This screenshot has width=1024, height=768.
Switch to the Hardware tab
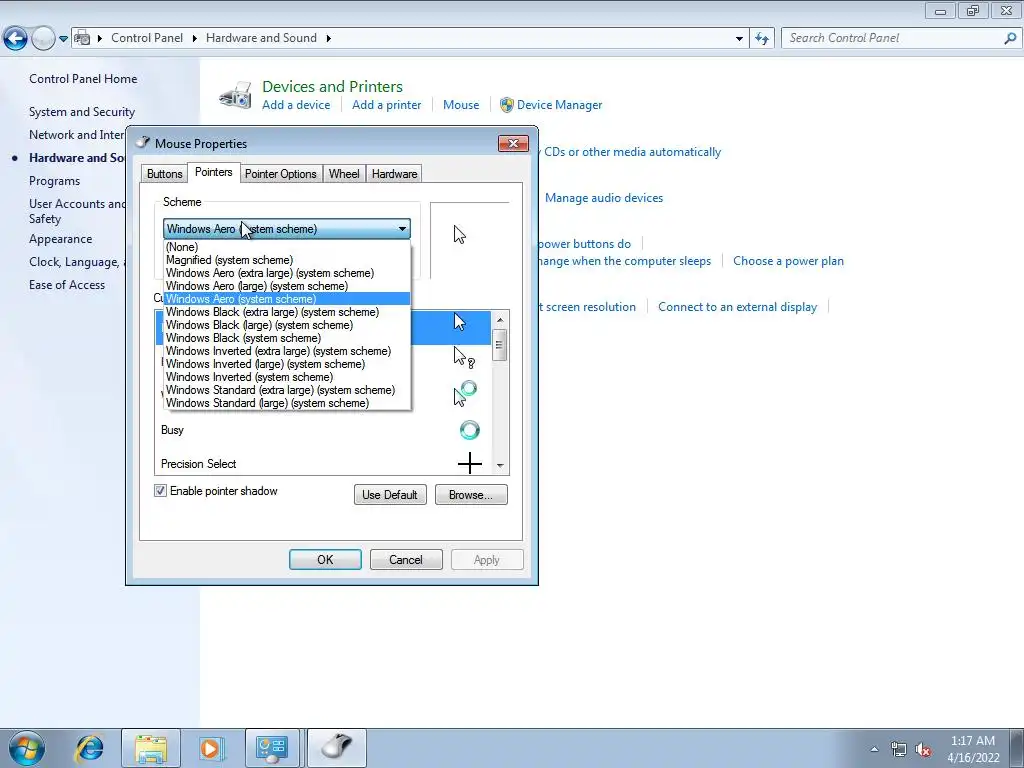[x=394, y=174]
